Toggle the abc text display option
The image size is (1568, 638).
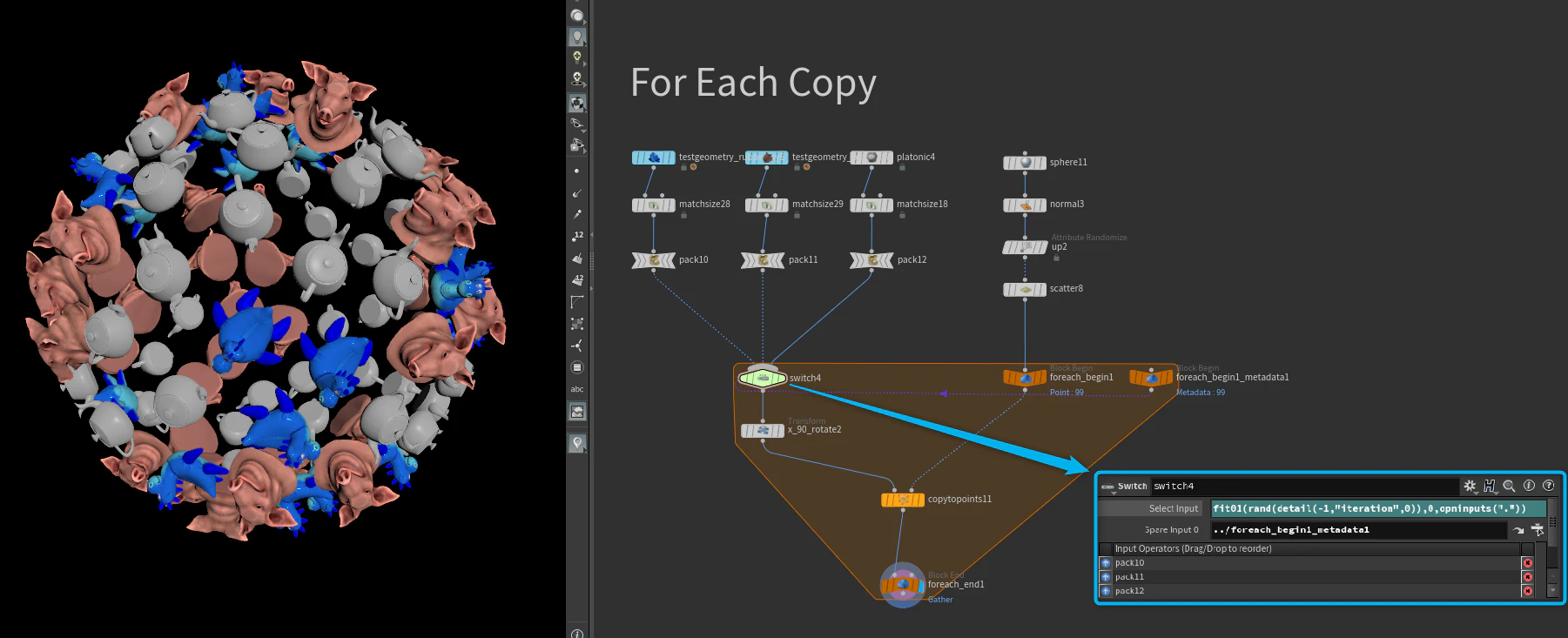coord(576,389)
